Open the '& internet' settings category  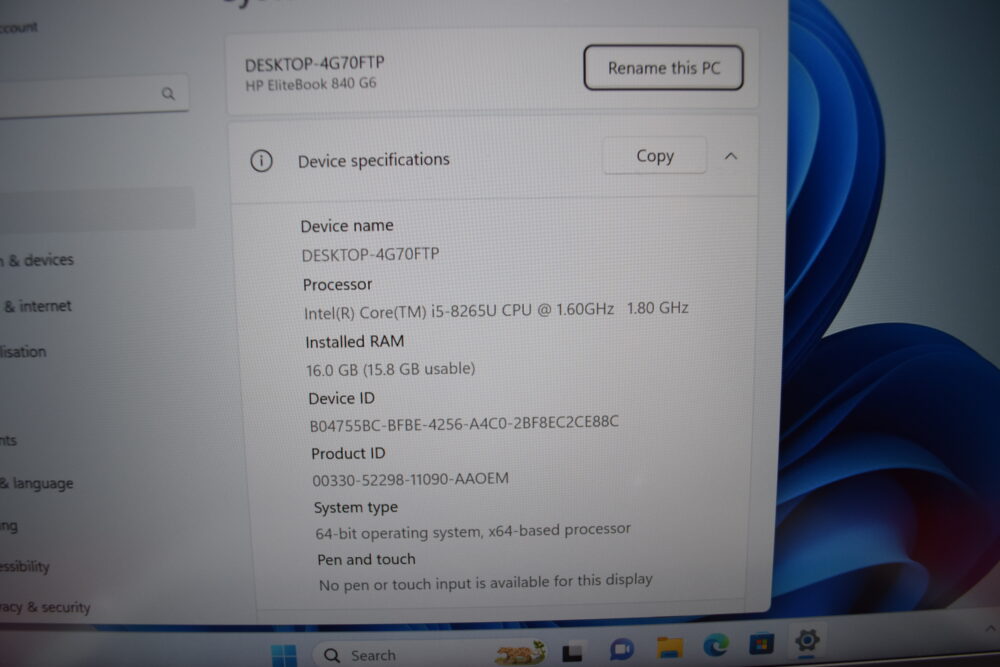tap(36, 306)
